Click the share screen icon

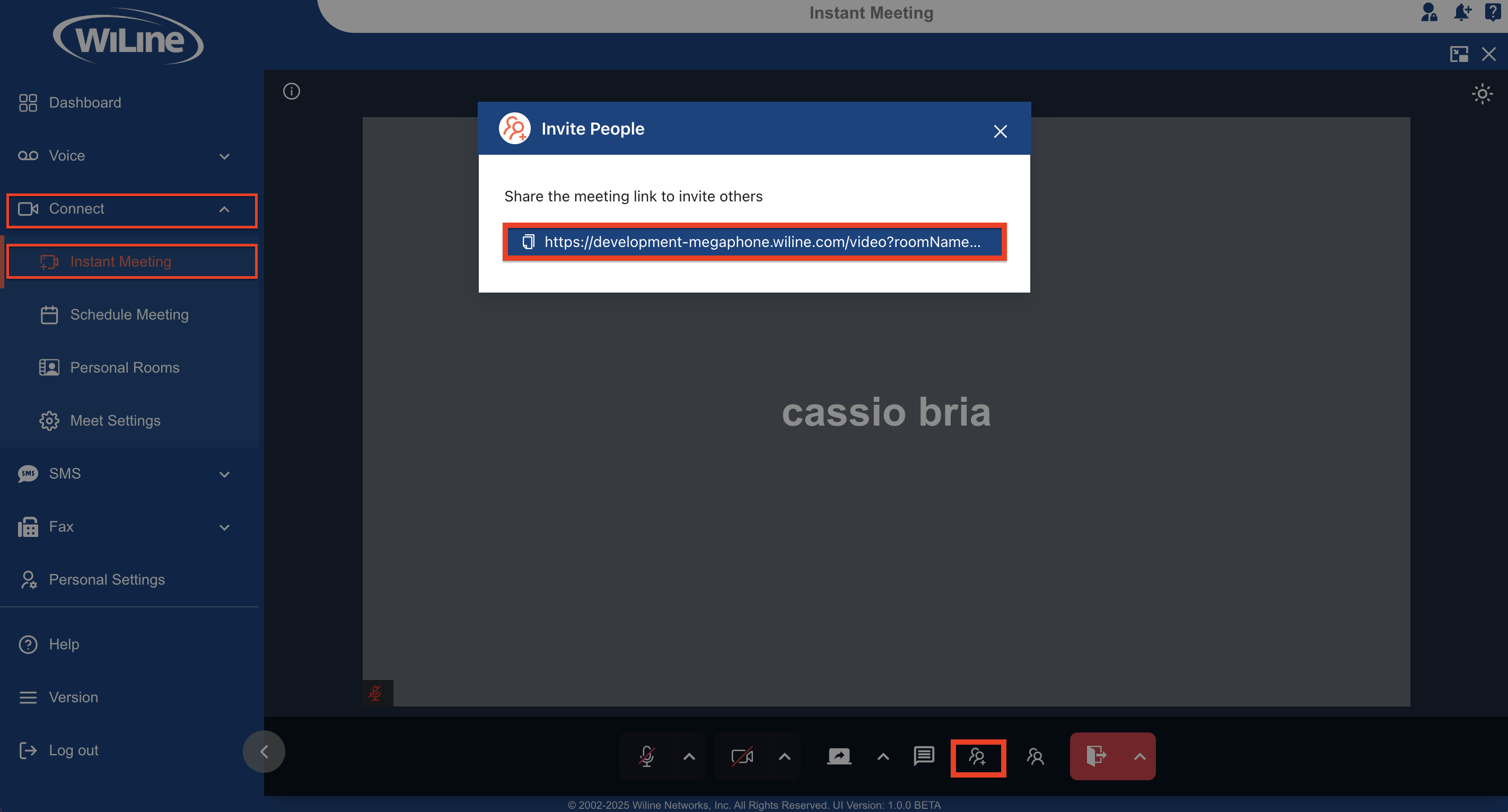[839, 756]
